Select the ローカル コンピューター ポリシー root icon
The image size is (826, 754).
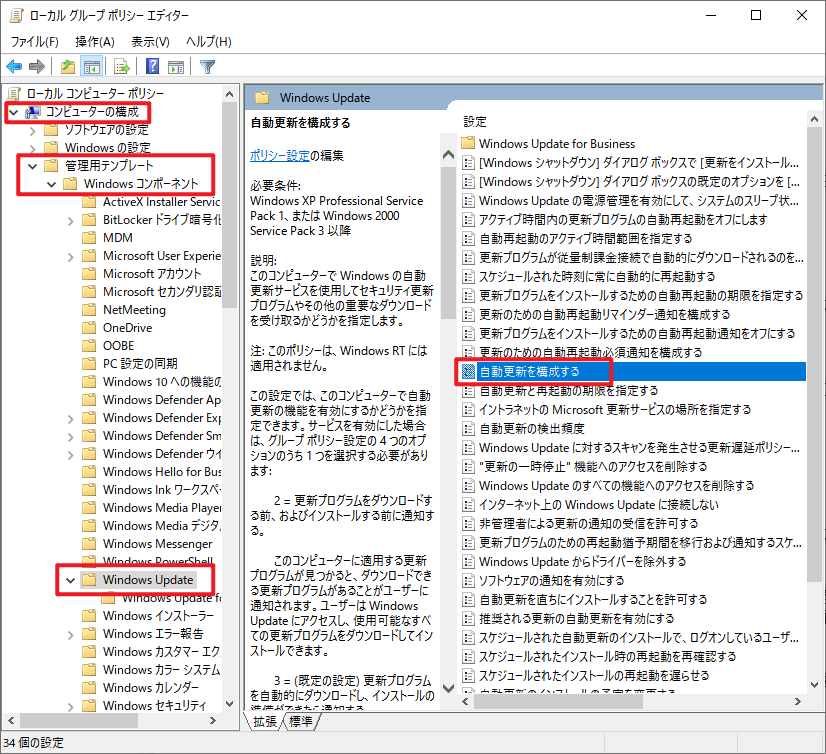[x=15, y=93]
